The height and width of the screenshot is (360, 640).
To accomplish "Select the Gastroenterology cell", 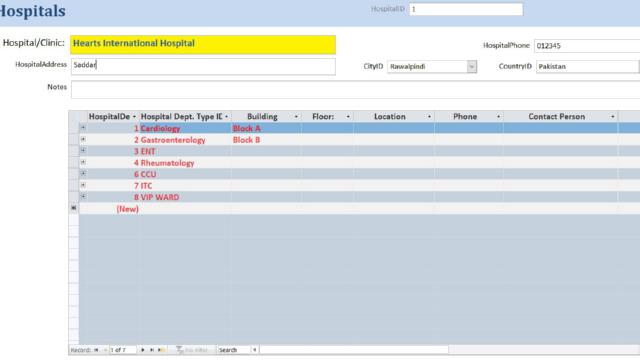I will coord(185,140).
